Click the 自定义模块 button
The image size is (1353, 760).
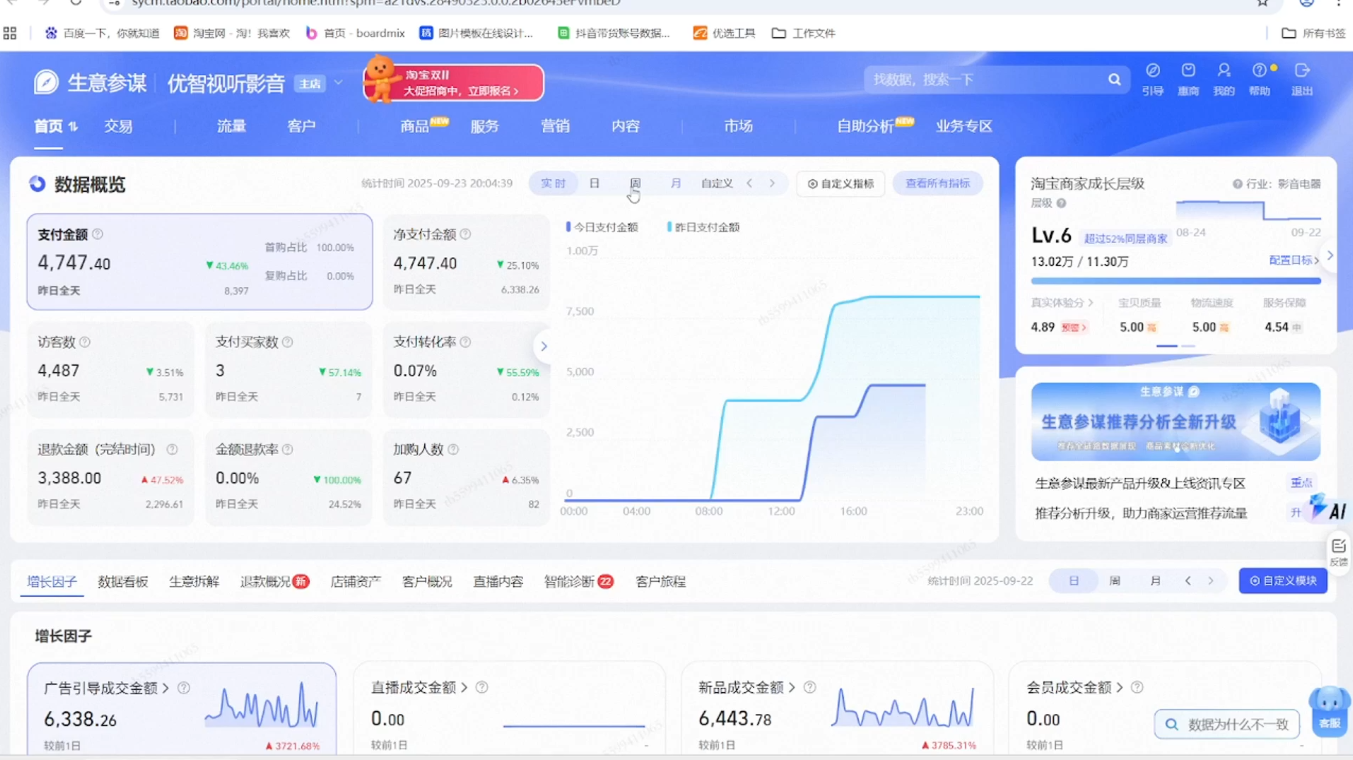click(x=1282, y=581)
